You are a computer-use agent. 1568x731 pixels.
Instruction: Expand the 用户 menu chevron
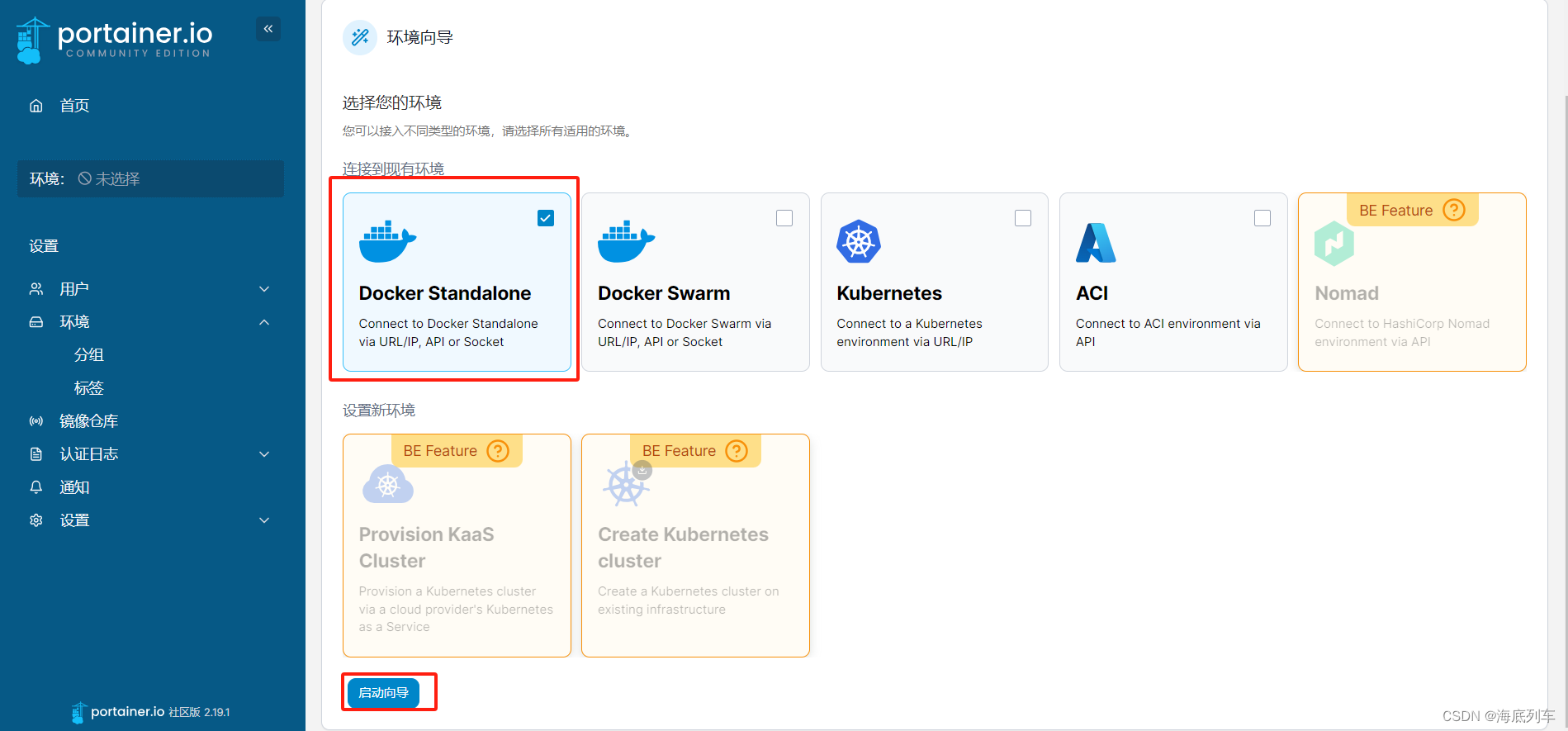(264, 289)
